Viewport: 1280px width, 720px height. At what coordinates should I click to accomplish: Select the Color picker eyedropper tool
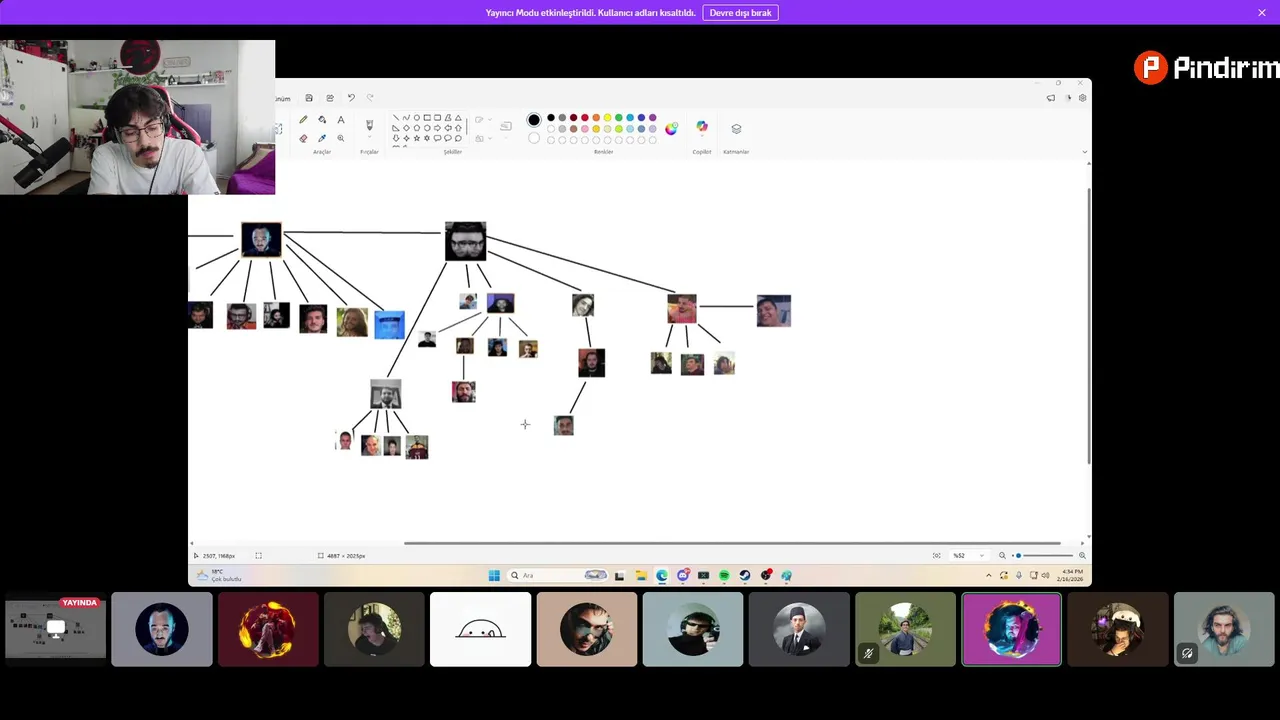click(322, 138)
